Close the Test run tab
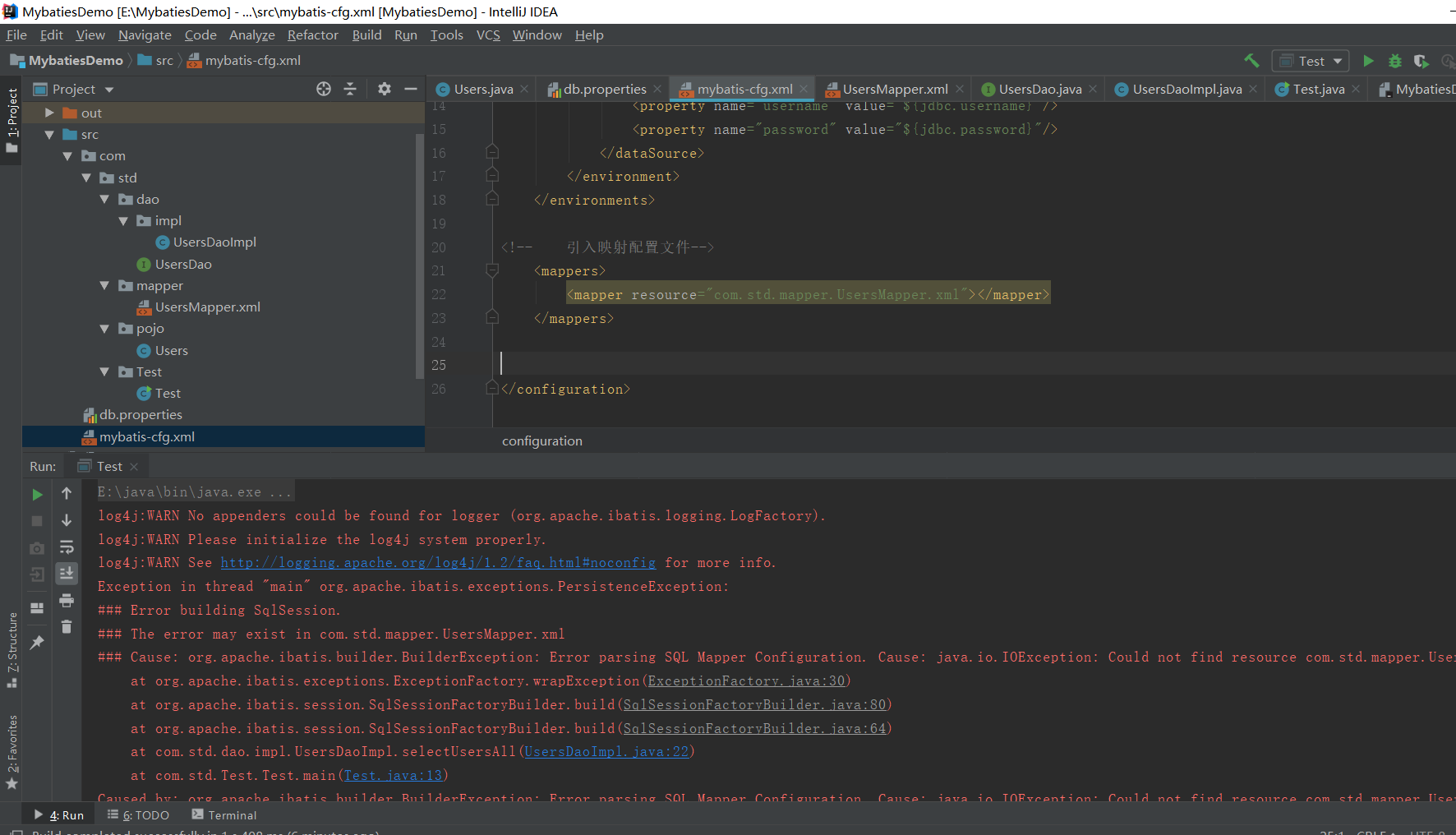This screenshot has width=1456, height=835. tap(134, 467)
